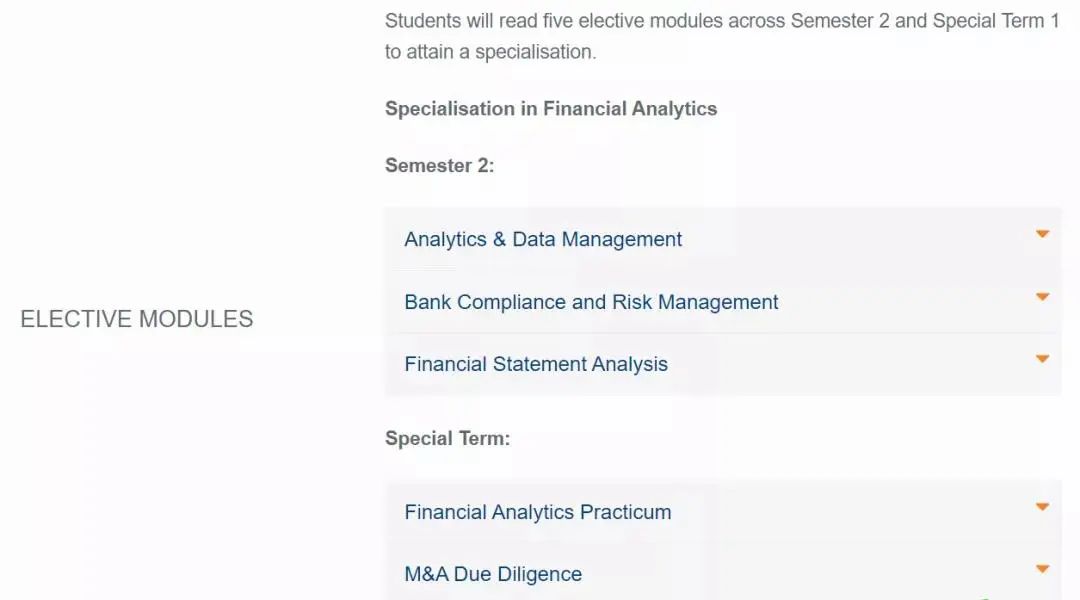Select Bank Compliance and Risk Management title

(591, 302)
